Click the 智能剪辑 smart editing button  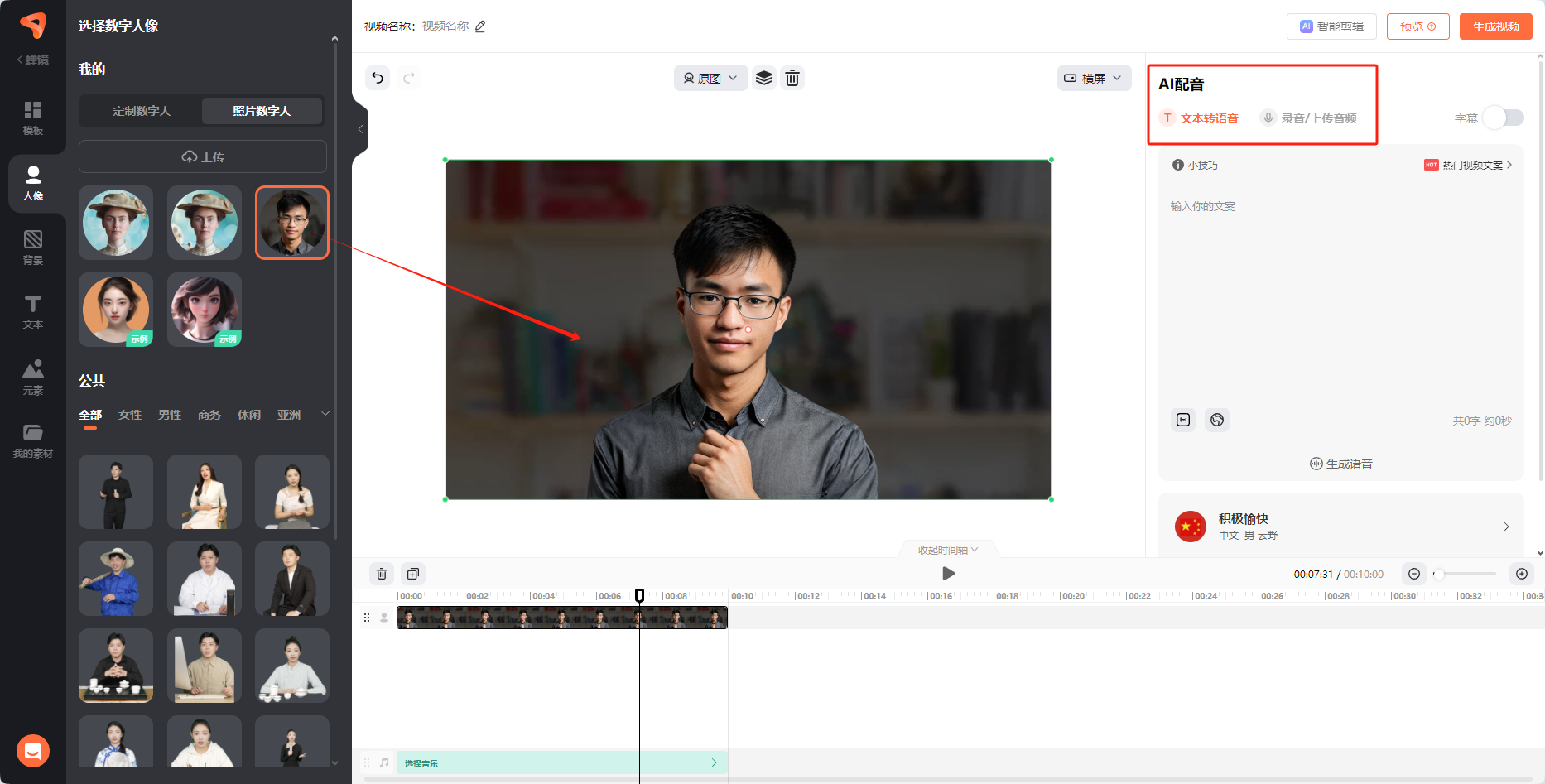click(1331, 26)
